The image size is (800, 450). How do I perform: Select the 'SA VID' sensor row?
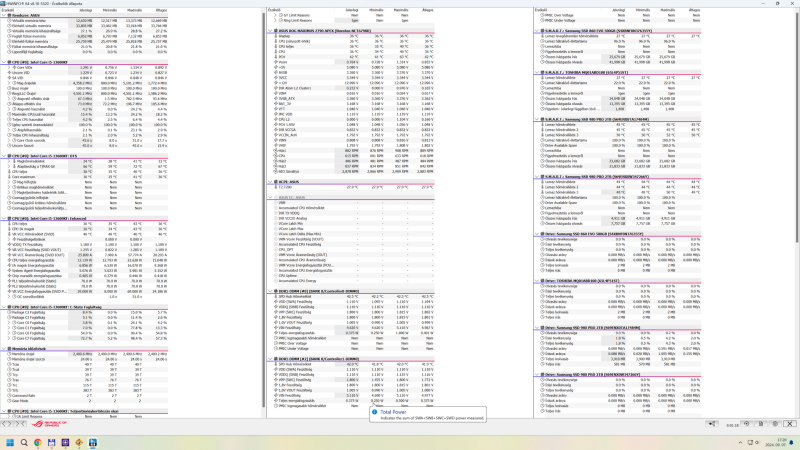[85, 78]
